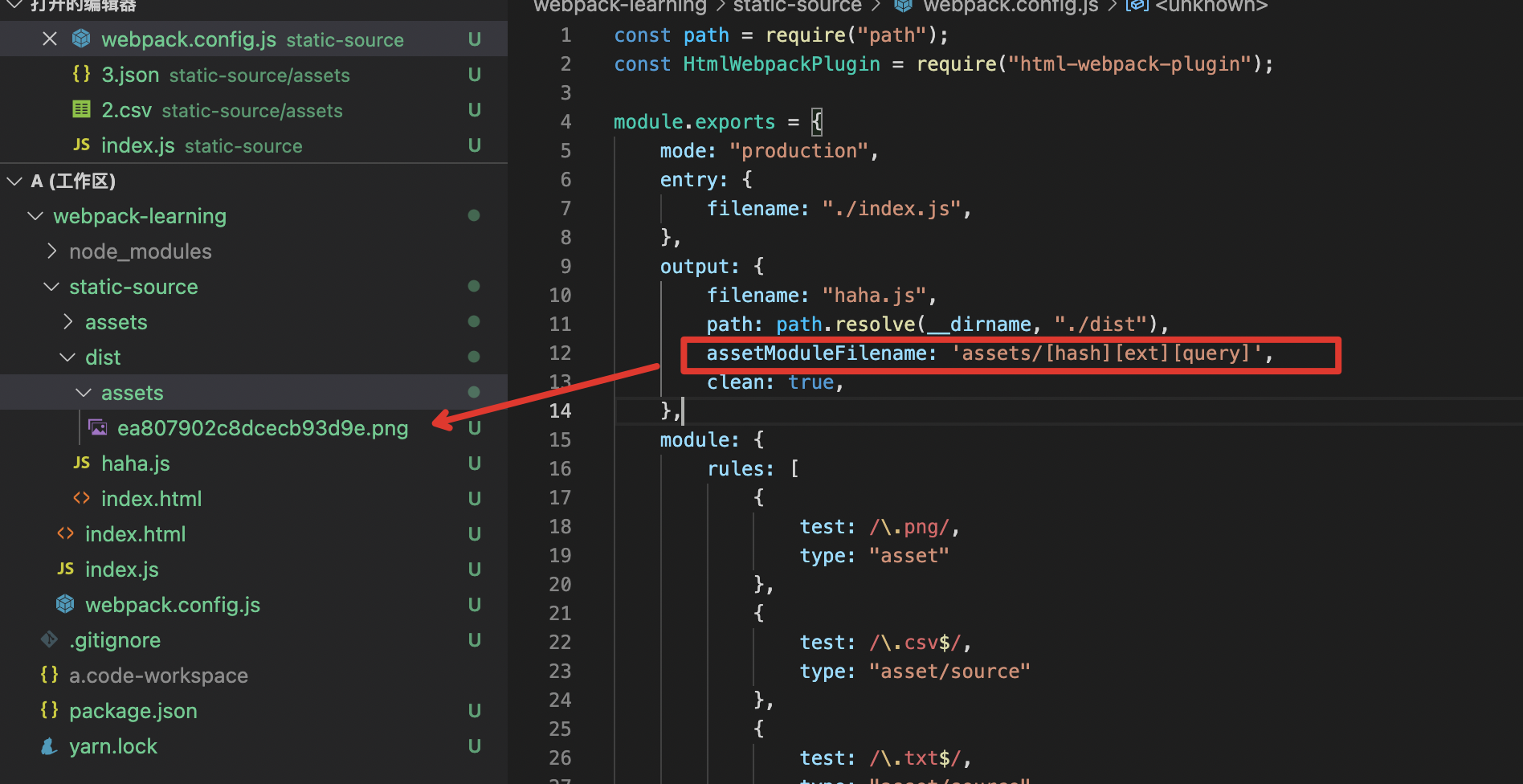The image size is (1523, 784).
Task: Place cursor on assetModuleFilename property
Action: 816,353
